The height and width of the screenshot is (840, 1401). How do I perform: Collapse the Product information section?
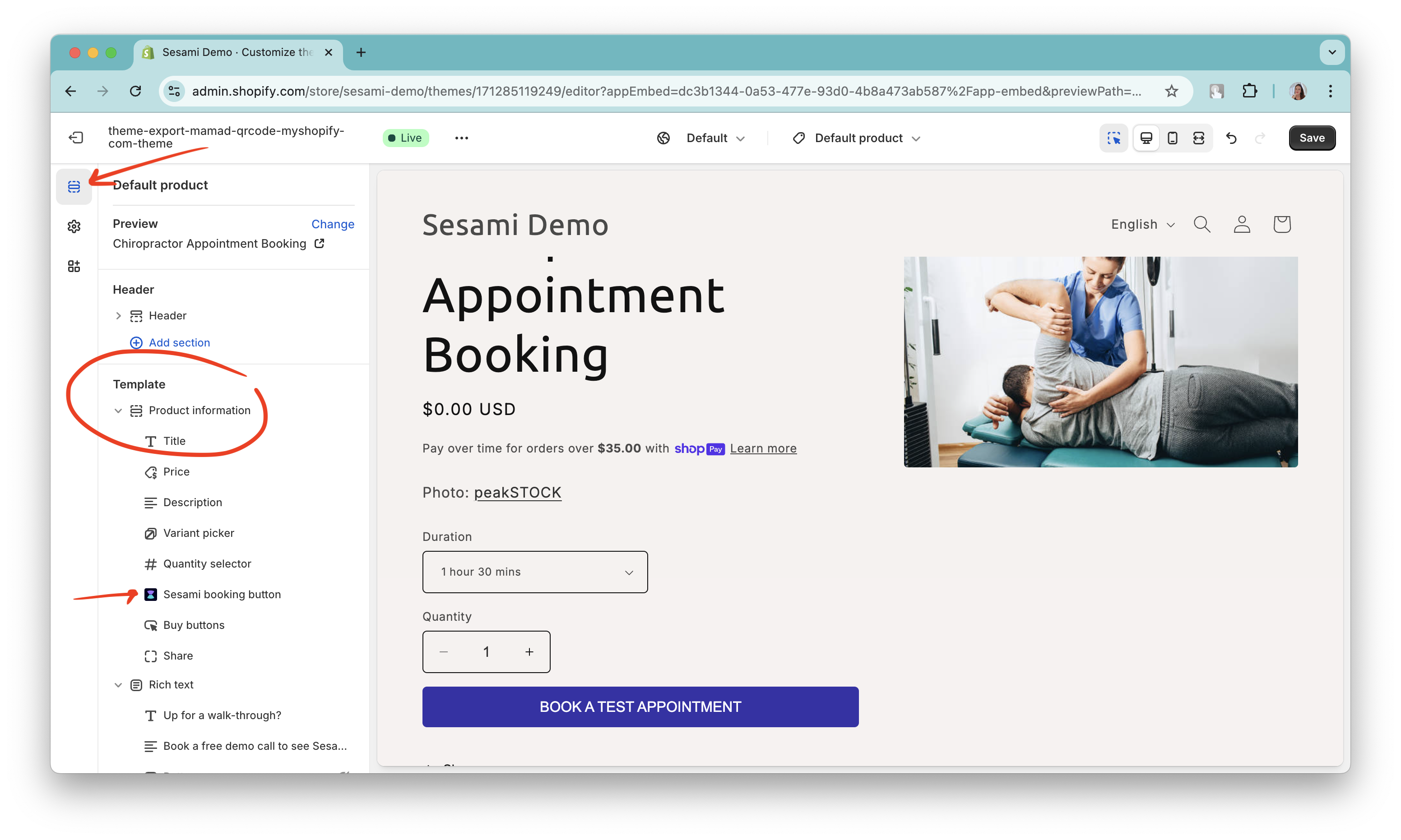click(x=118, y=411)
